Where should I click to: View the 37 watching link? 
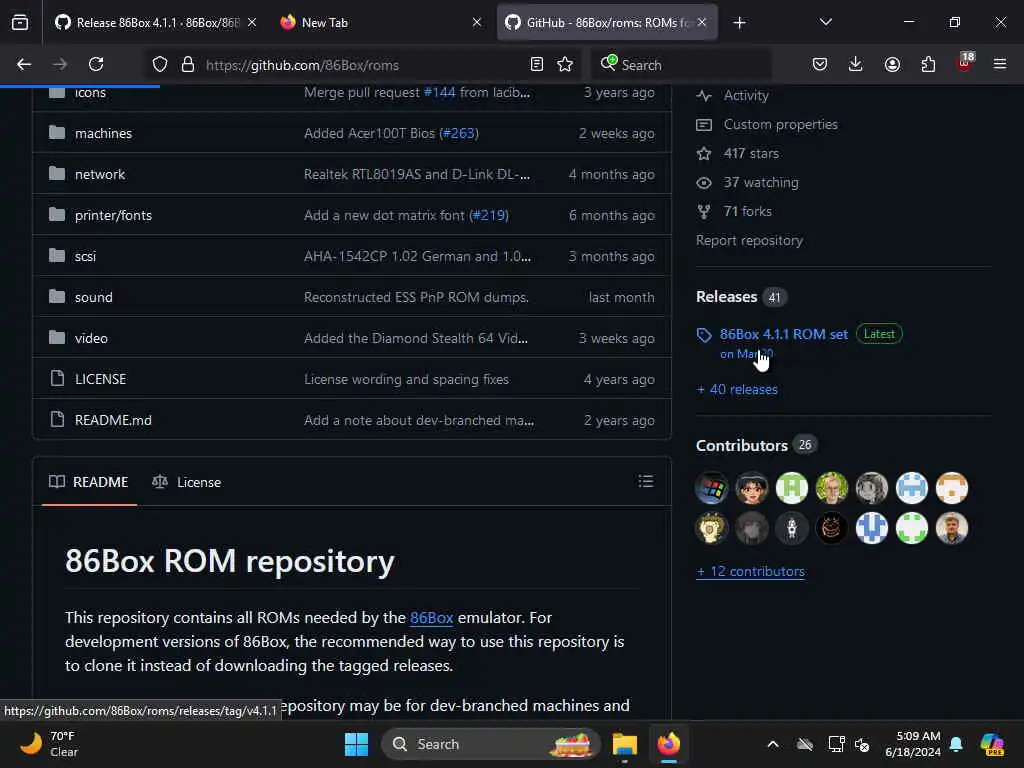tap(761, 182)
